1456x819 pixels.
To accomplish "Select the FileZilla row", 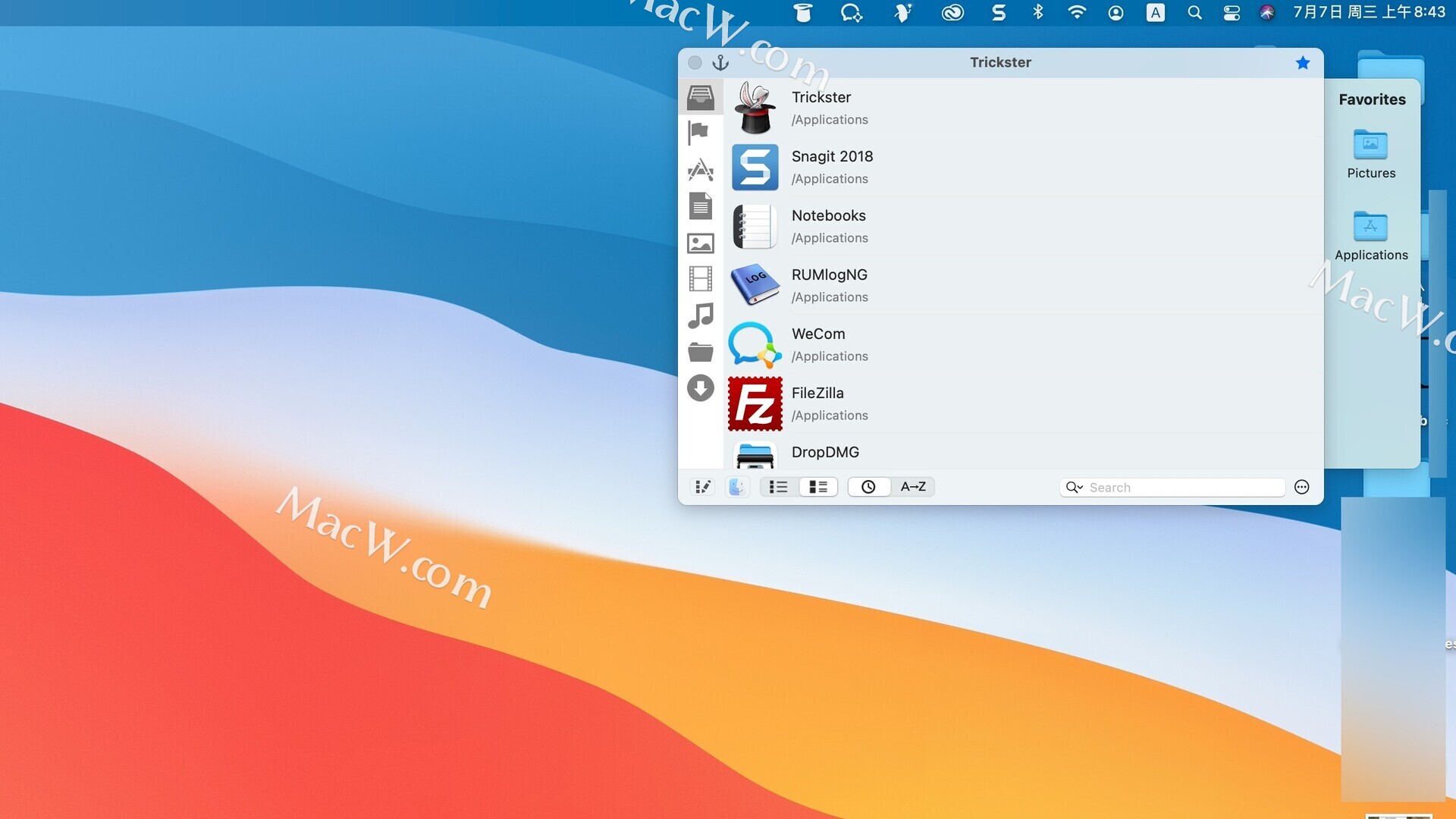I will click(x=1024, y=403).
